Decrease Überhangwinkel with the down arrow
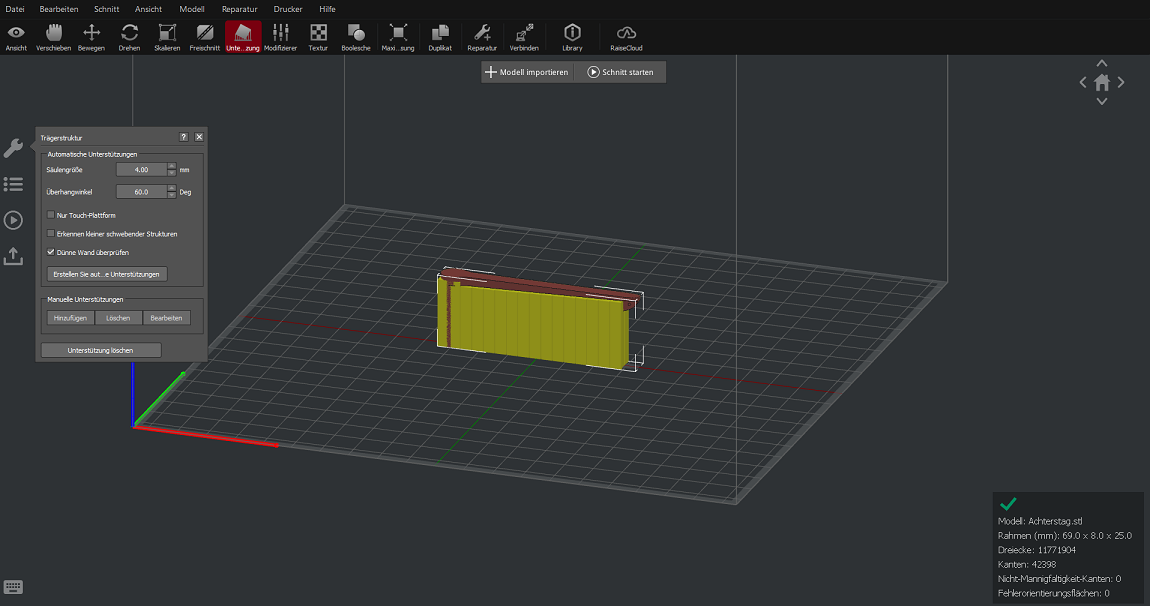Screen dimensions: 1150x606 pos(172,195)
